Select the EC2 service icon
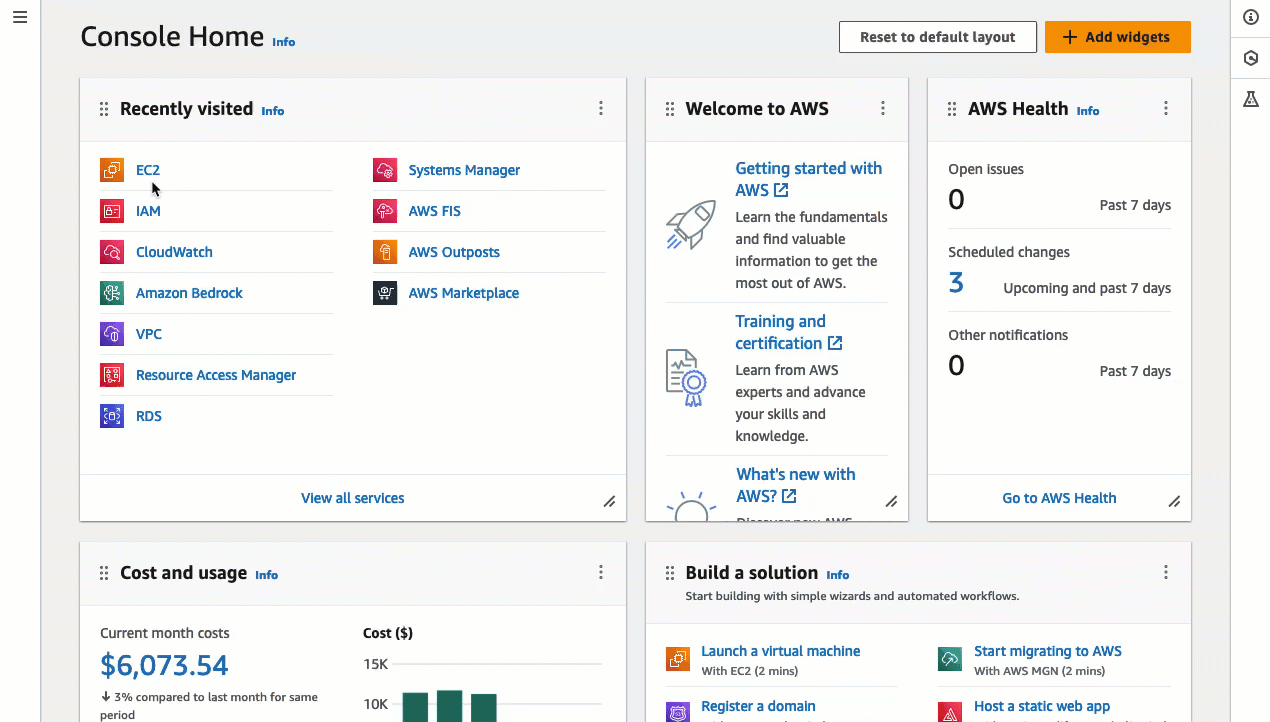This screenshot has width=1270, height=722. [x=111, y=169]
